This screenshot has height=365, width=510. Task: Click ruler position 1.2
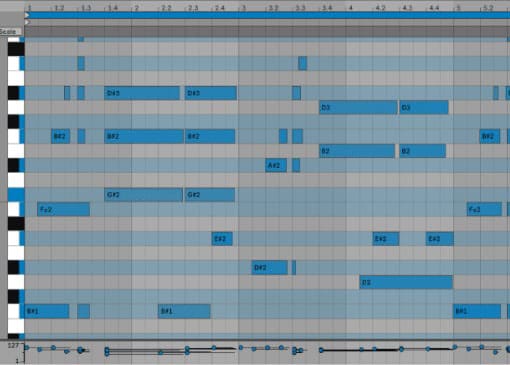[59, 8]
